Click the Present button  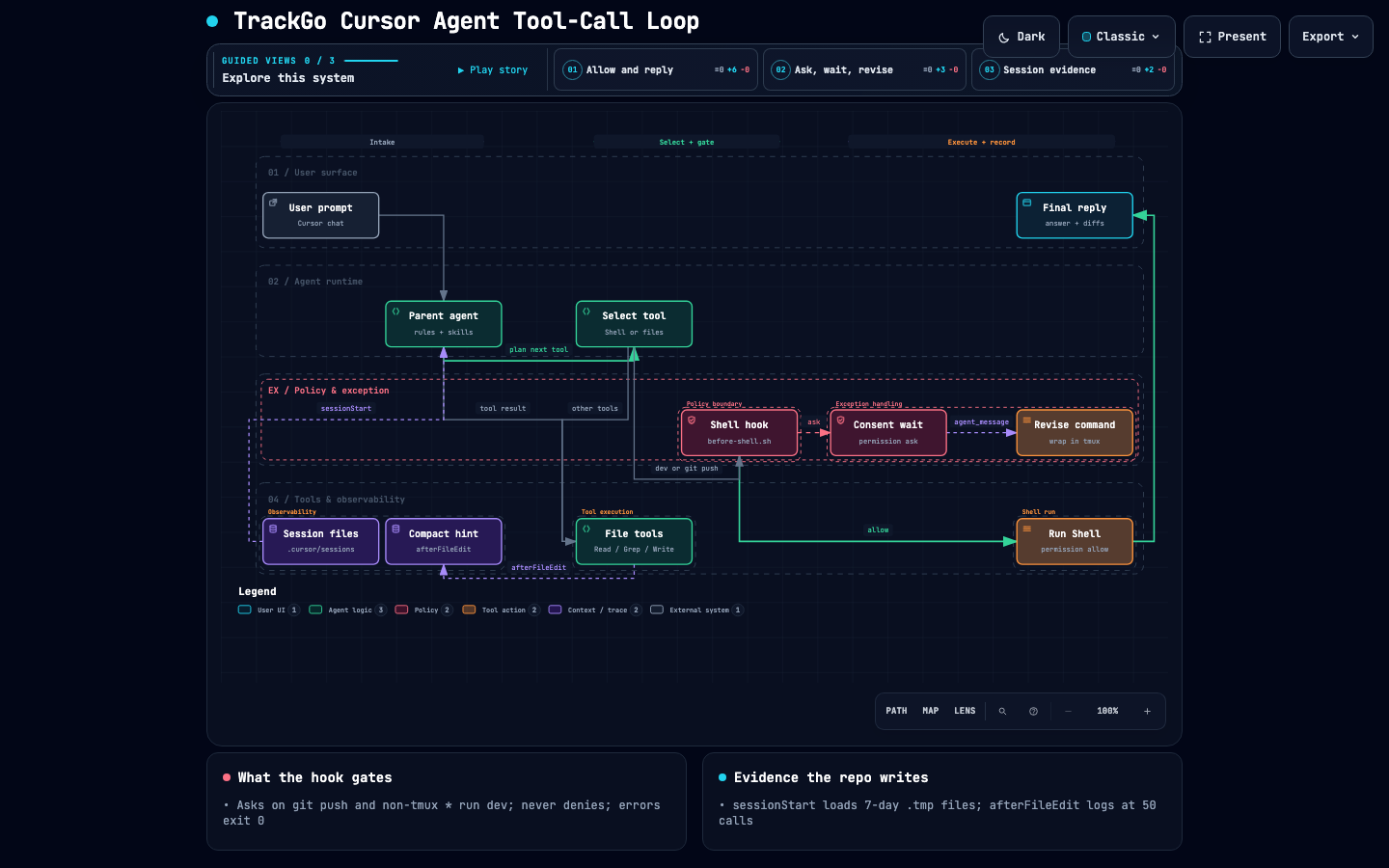click(1232, 37)
